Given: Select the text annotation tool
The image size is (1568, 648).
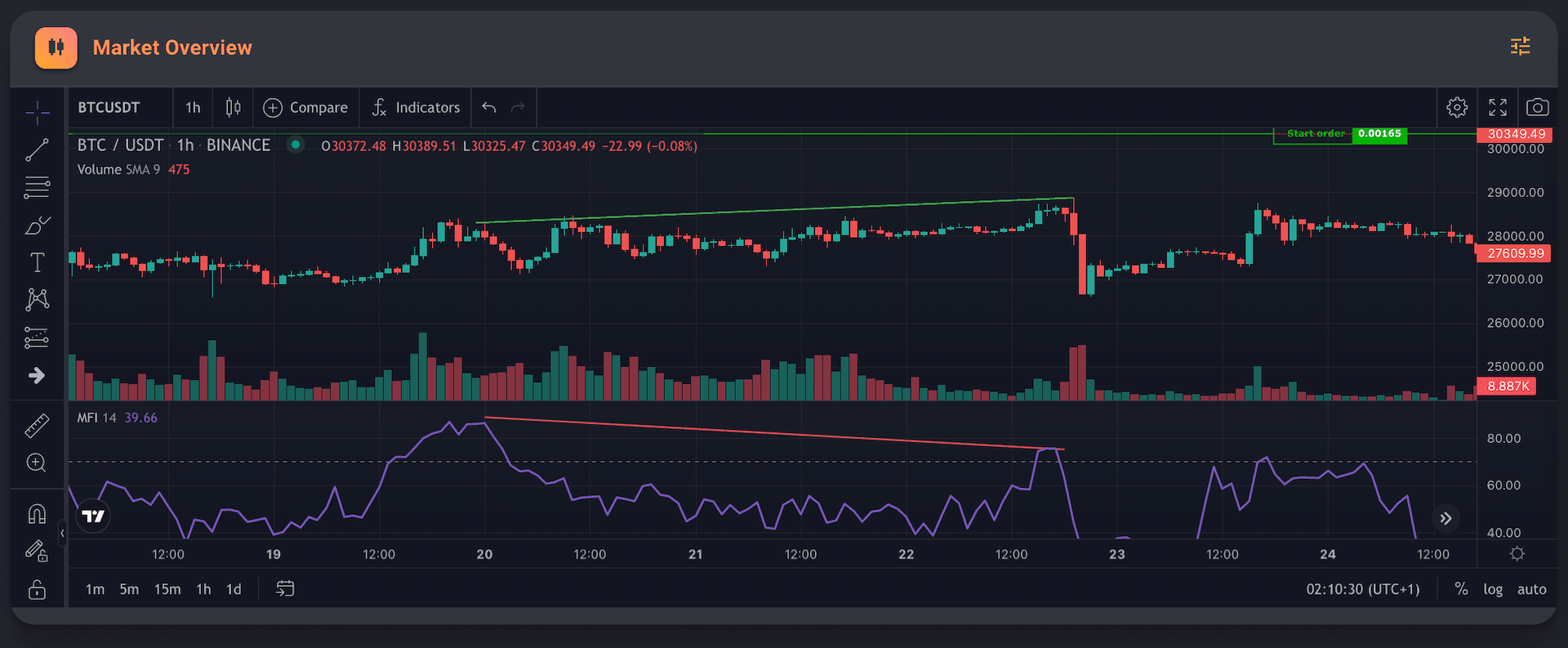Looking at the screenshot, I should coord(37,262).
